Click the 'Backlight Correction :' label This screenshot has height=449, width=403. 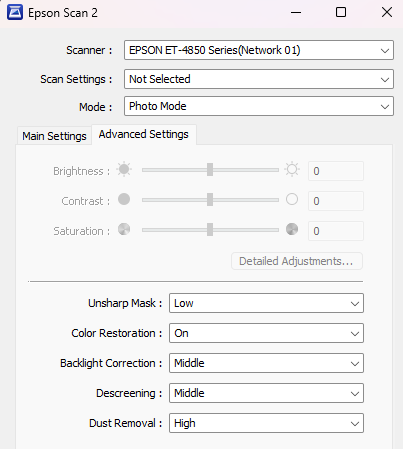tap(111, 363)
